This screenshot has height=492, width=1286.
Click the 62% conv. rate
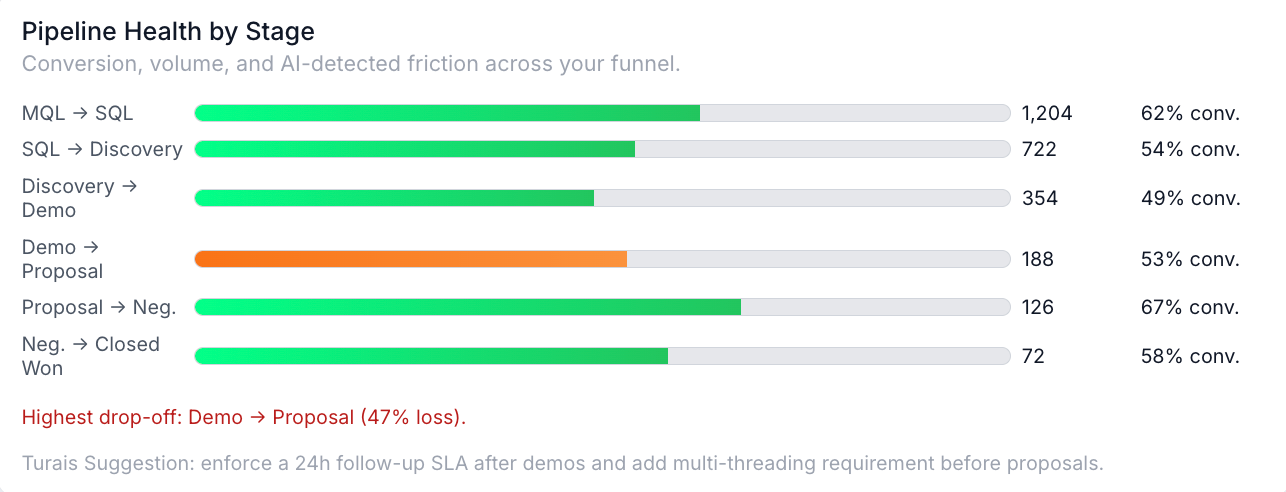click(1190, 113)
